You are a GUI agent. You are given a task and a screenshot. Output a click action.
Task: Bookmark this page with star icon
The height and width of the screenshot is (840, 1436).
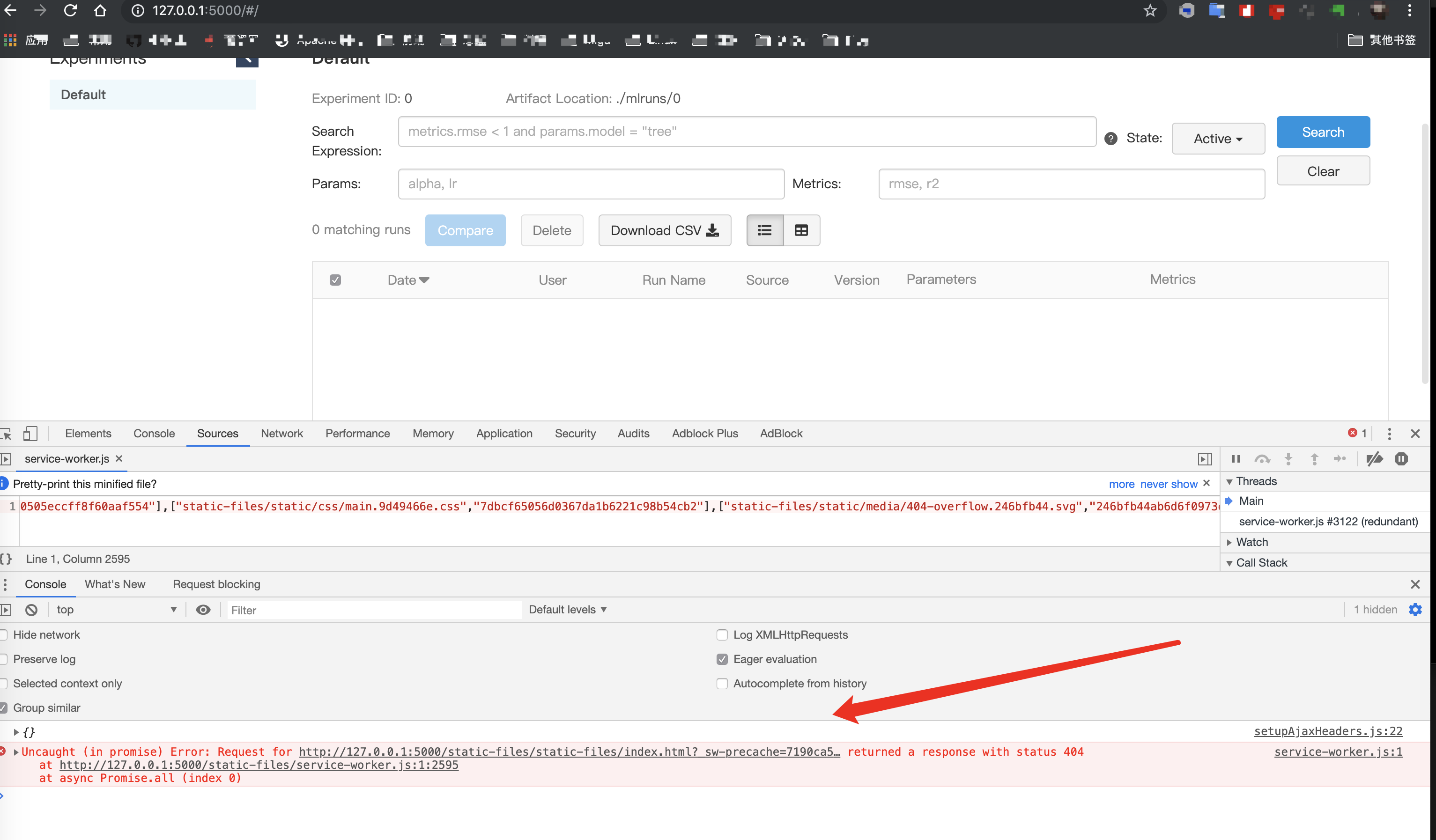pos(1150,10)
